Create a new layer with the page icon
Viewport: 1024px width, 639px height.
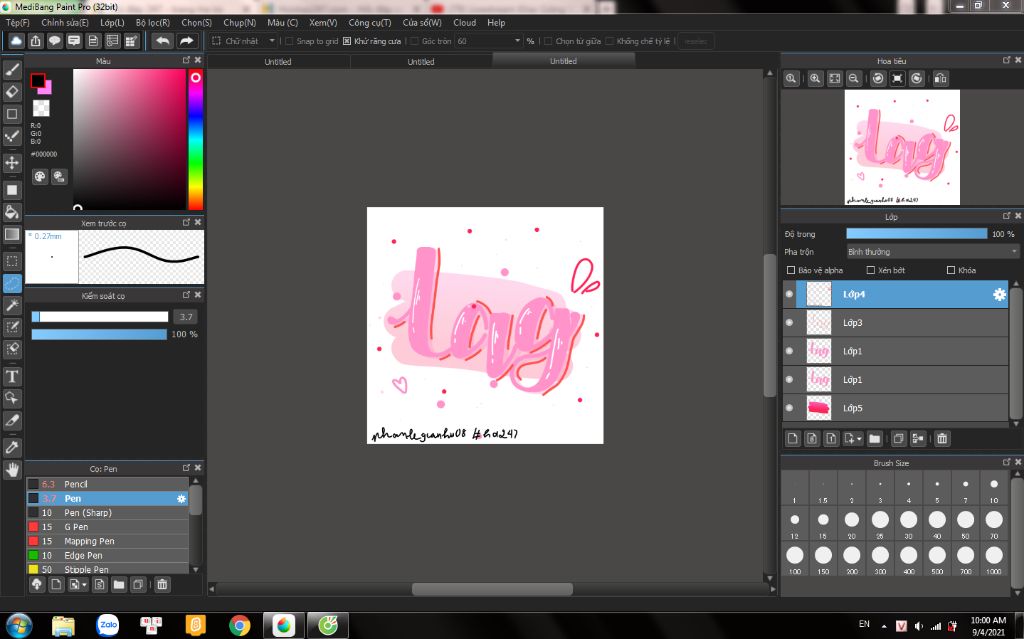click(793, 438)
